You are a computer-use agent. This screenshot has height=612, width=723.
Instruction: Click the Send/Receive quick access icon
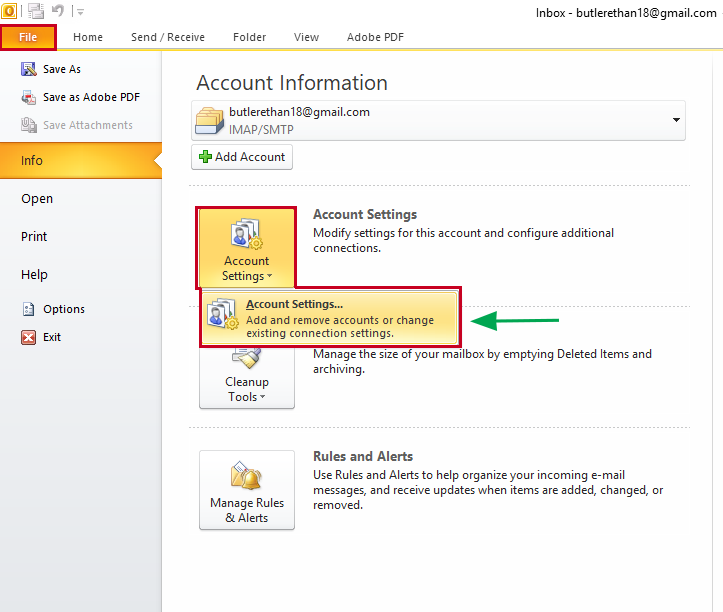(x=36, y=11)
